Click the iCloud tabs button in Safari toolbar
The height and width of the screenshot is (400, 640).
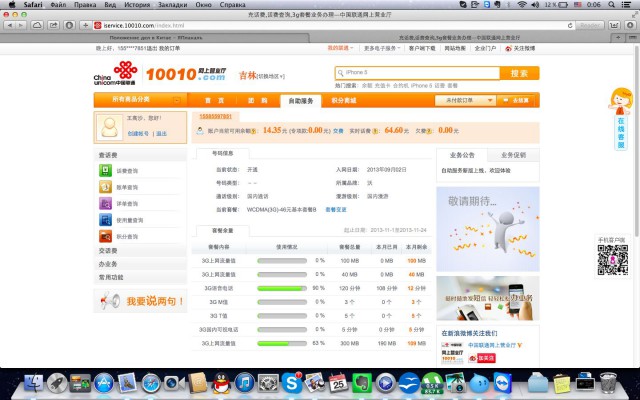37,25
